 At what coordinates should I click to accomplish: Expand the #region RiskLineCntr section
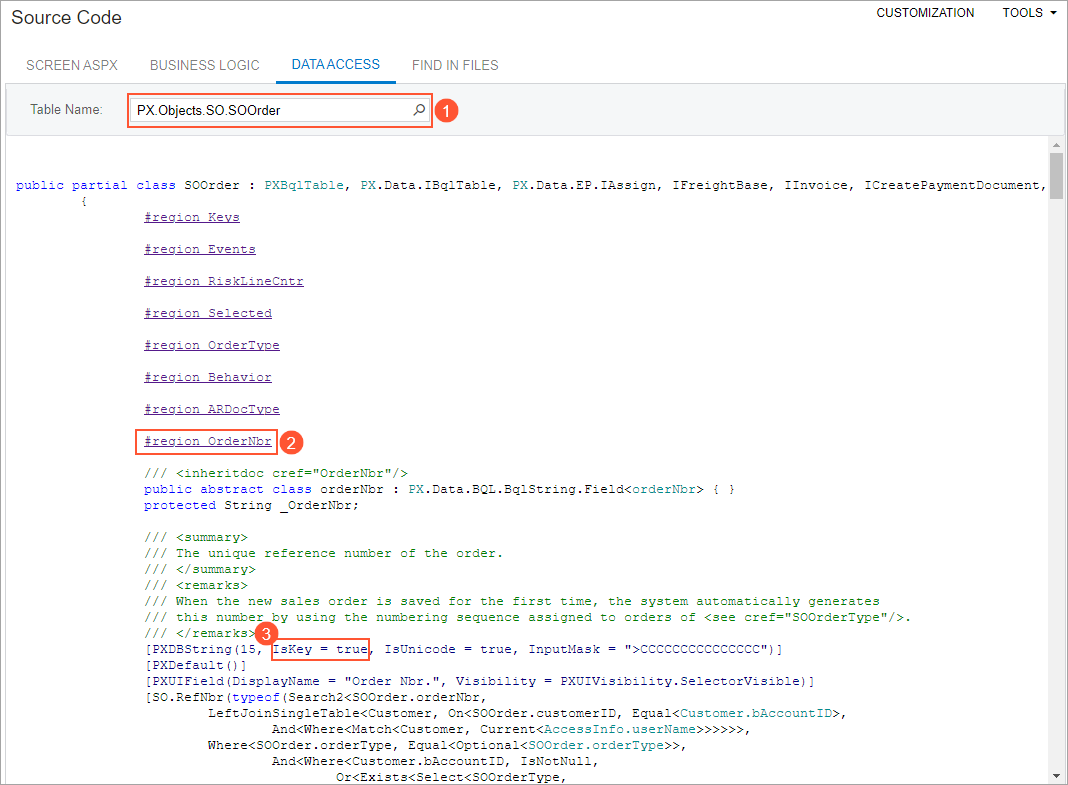pos(224,281)
